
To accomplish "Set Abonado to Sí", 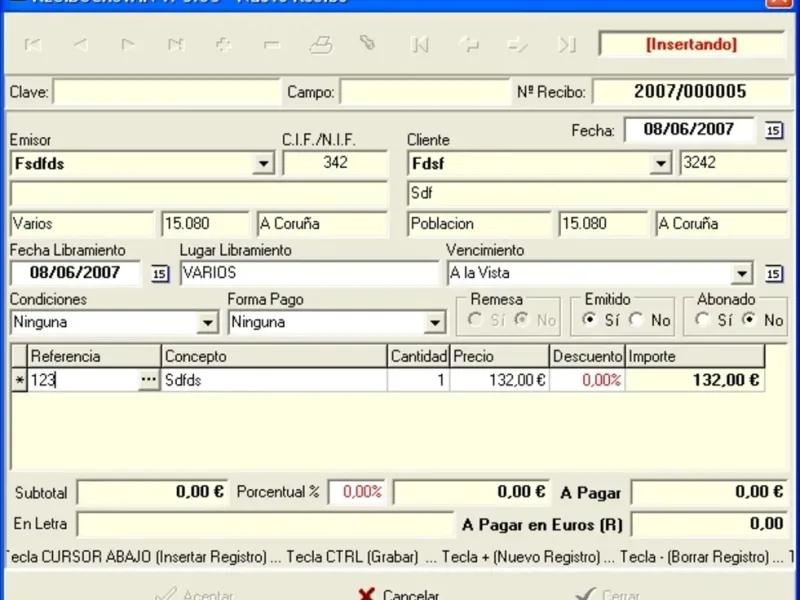I will tap(703, 320).
